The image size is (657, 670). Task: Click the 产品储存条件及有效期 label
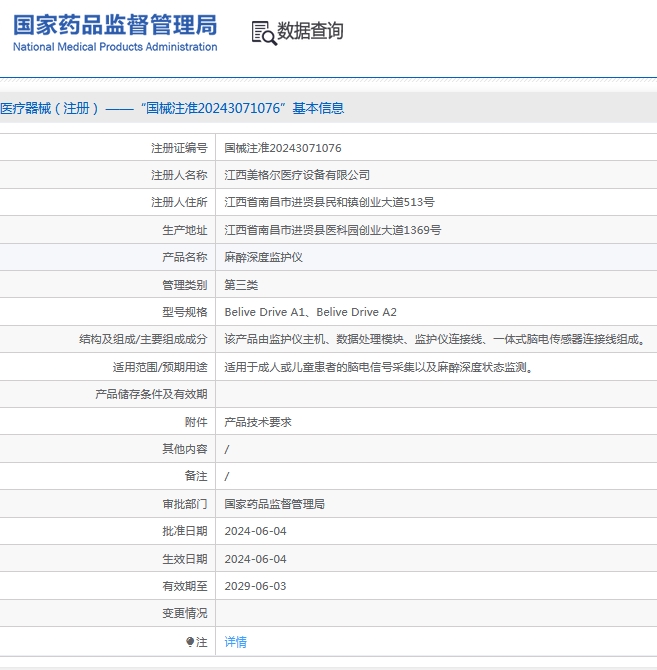pos(151,394)
